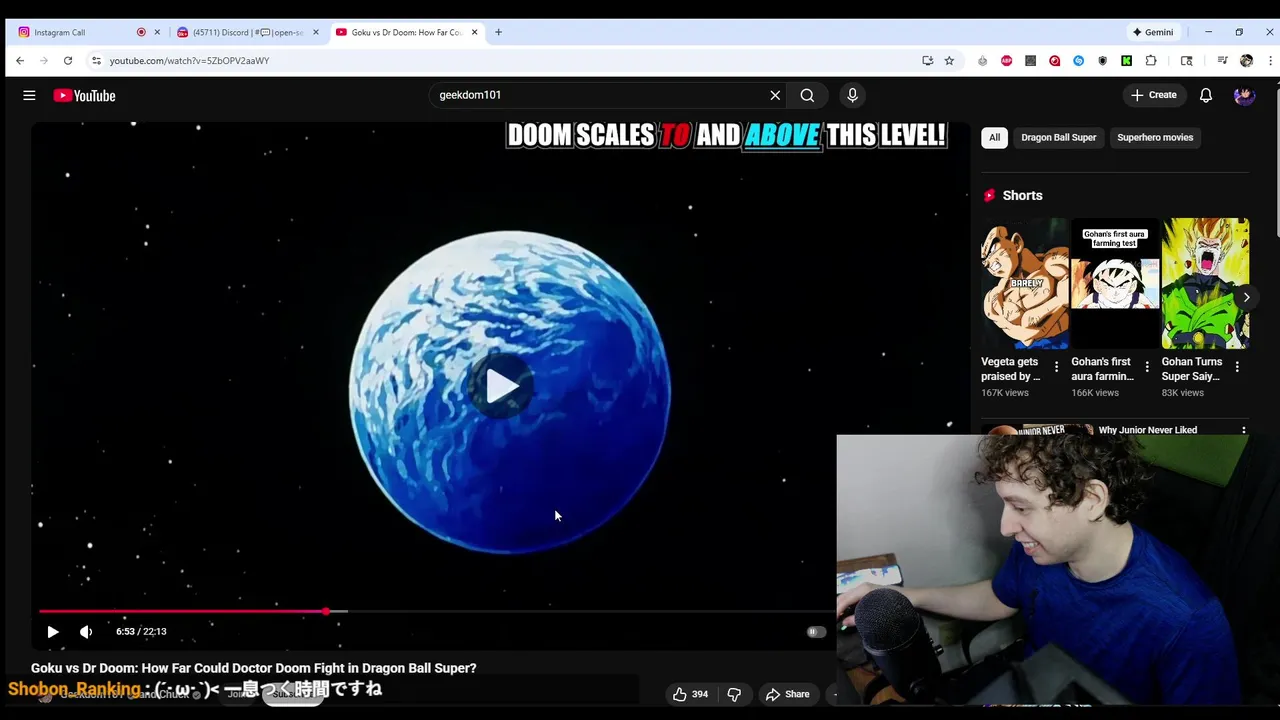The image size is (1280, 720).
Task: Open the YouTube hamburger guide menu
Action: pyautogui.click(x=29, y=95)
